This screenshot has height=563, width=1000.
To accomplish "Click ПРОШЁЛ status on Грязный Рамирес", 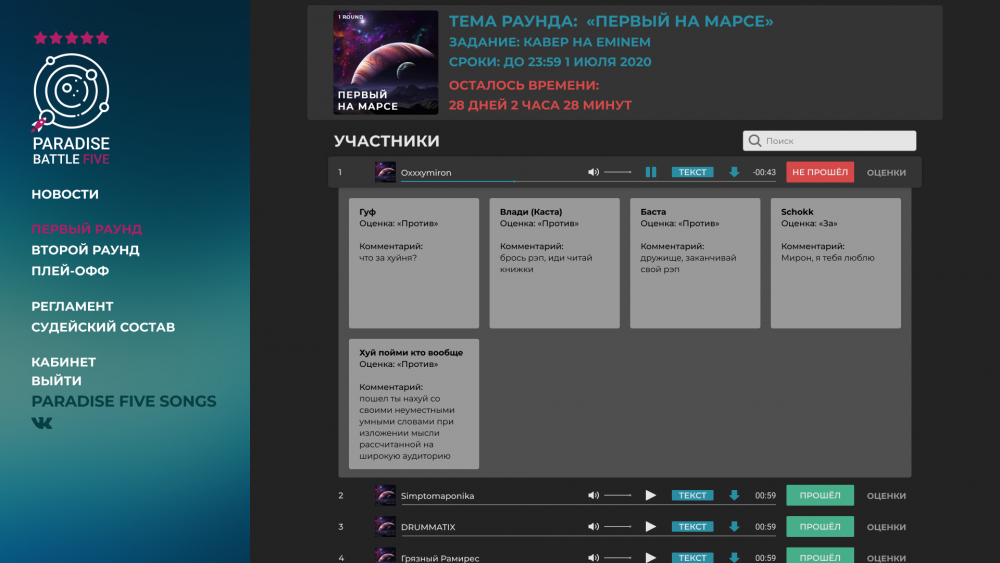I will (x=820, y=556).
